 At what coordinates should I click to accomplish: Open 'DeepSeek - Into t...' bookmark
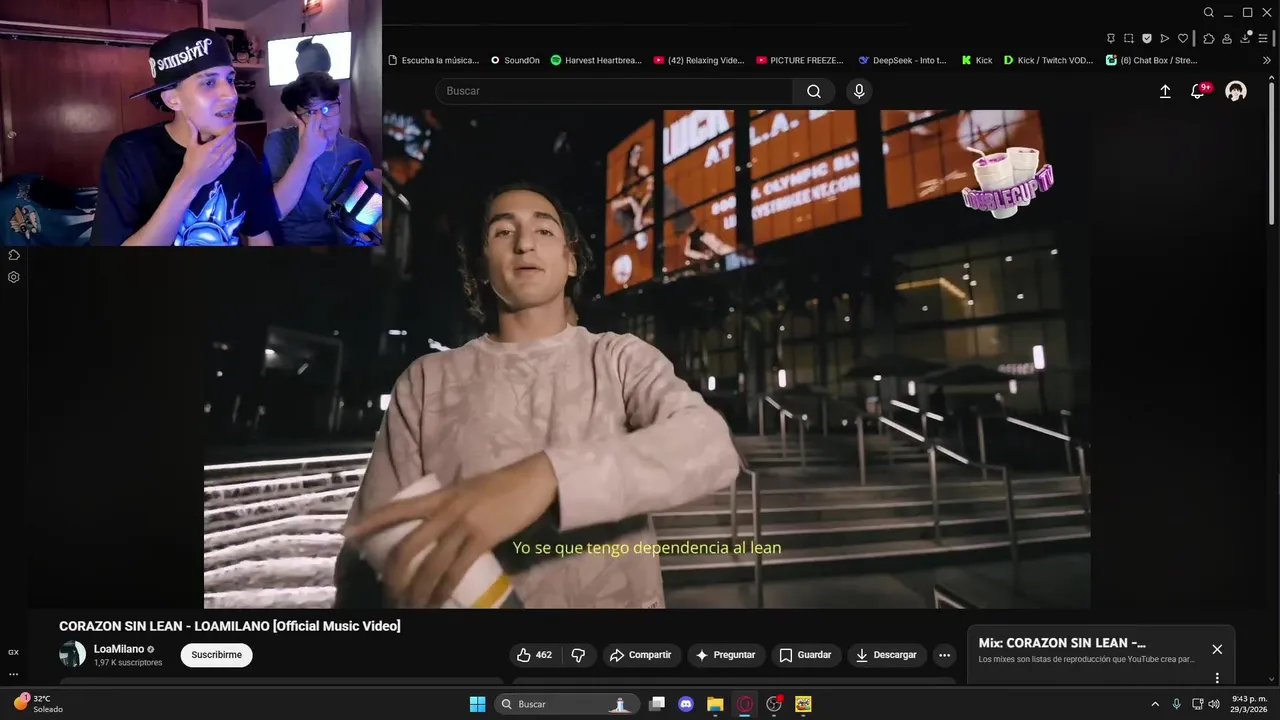pyautogui.click(x=903, y=60)
